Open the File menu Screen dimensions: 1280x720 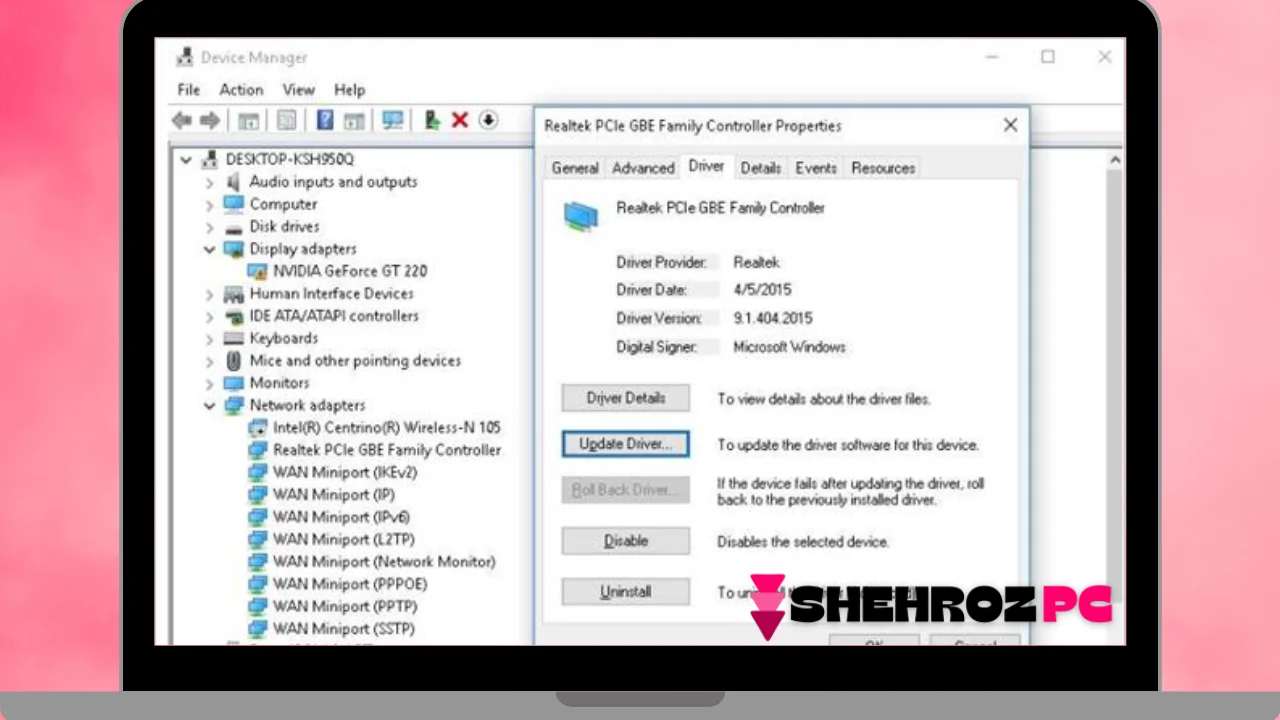click(189, 90)
